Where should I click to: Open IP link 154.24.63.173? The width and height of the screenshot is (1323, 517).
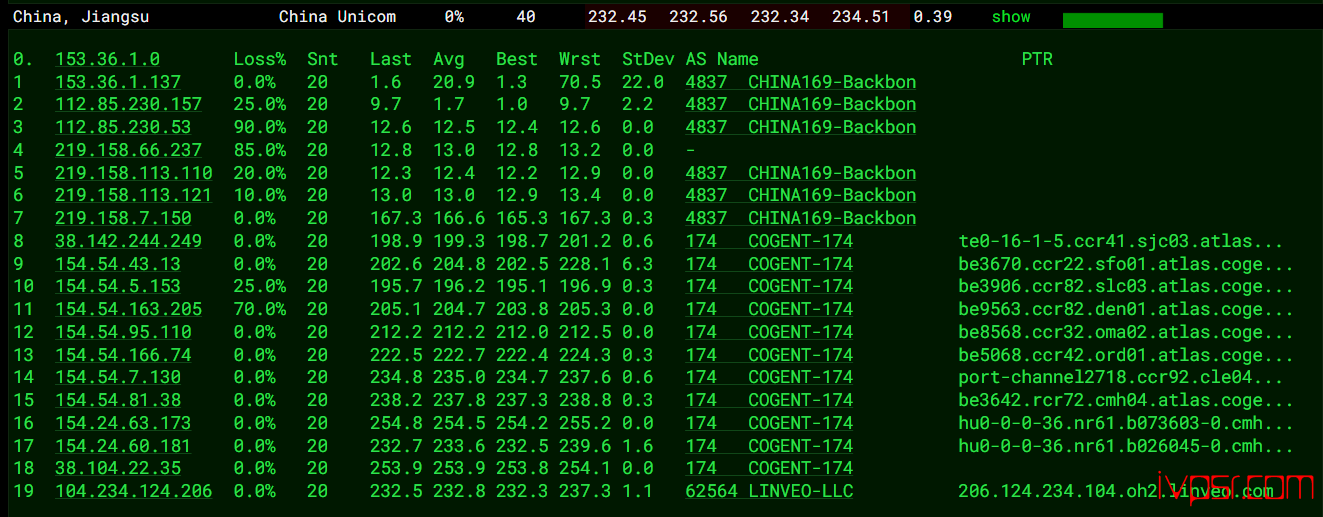tap(123, 423)
